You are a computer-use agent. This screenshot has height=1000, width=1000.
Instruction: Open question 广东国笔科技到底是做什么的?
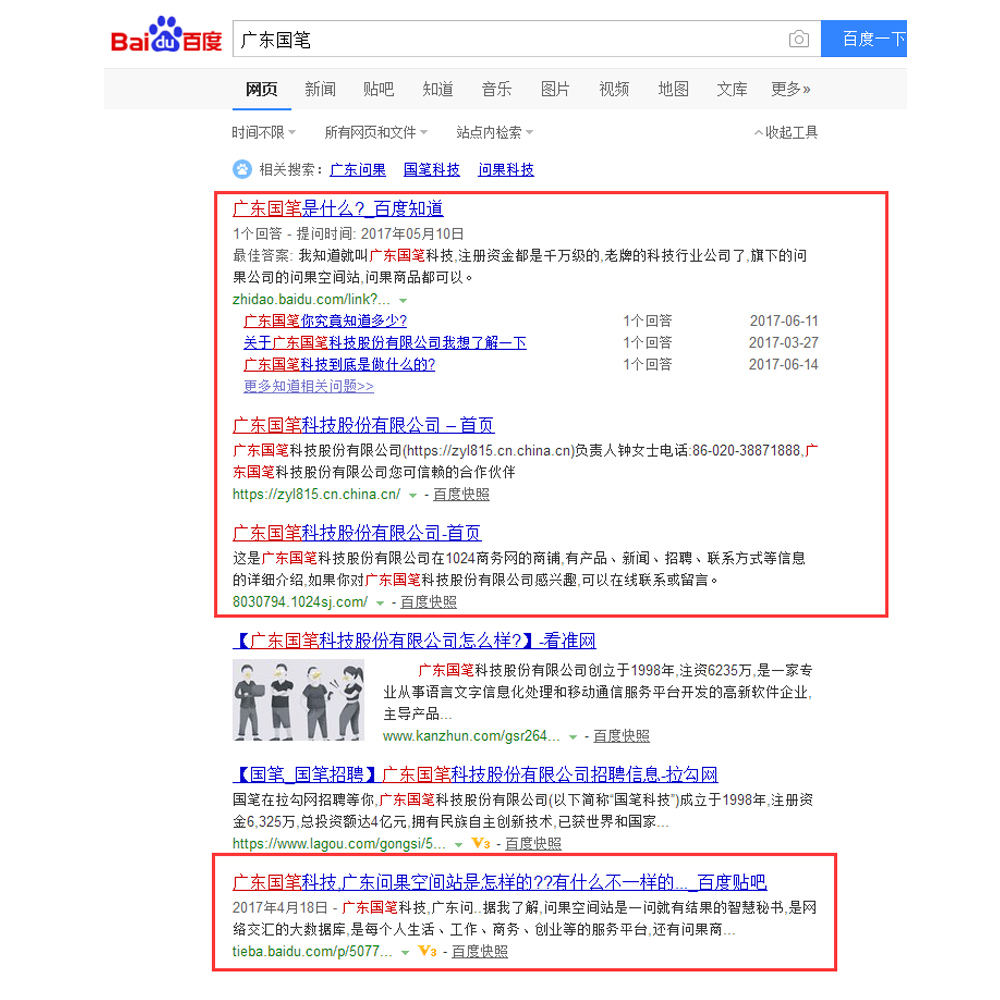point(339,364)
